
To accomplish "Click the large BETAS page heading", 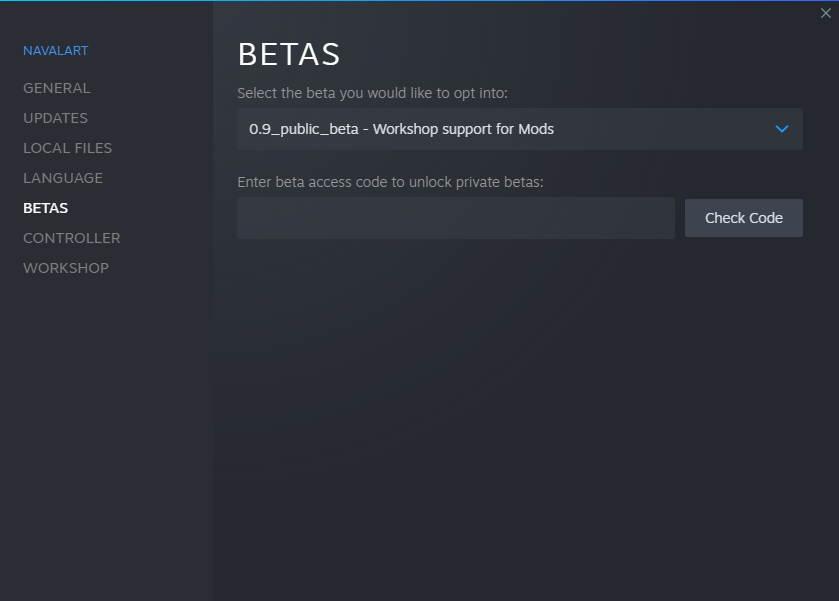I will click(289, 54).
